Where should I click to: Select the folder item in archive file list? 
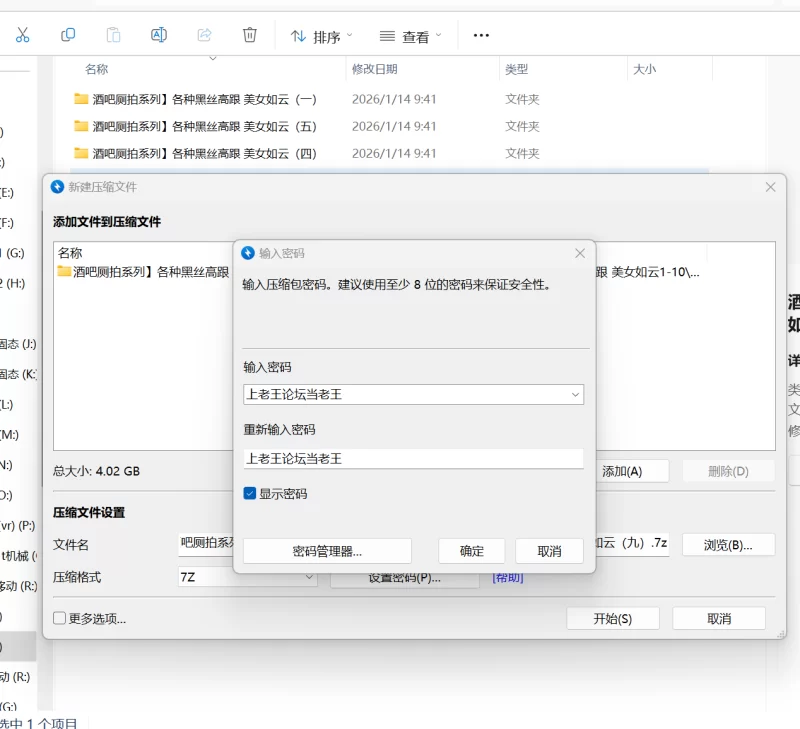click(x=143, y=271)
